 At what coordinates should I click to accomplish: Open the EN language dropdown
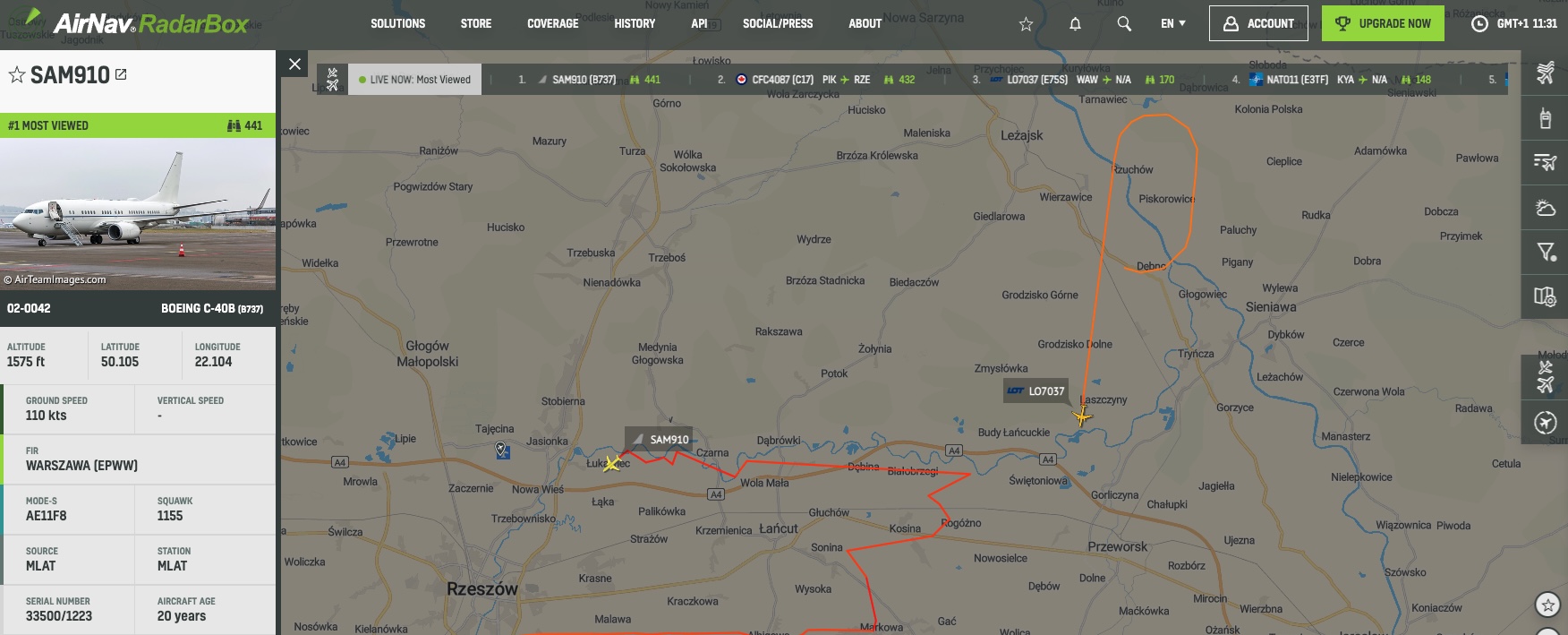click(x=1172, y=23)
